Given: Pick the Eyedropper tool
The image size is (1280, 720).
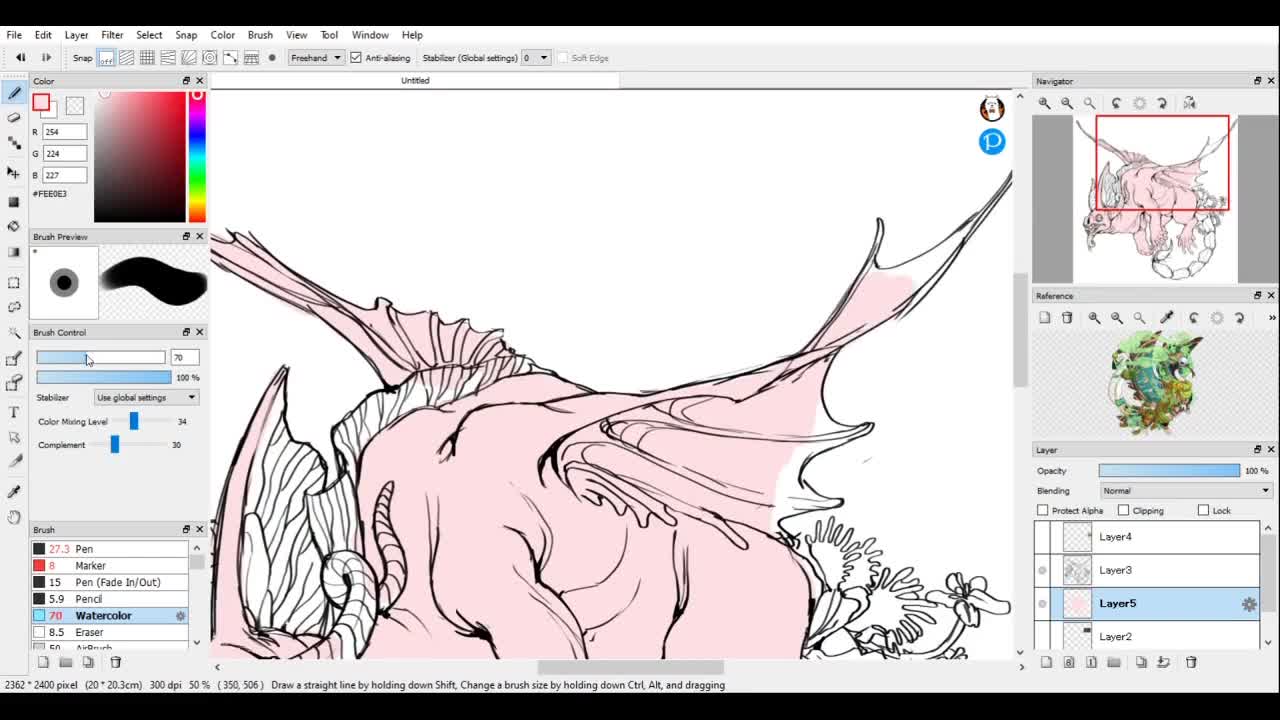Looking at the screenshot, I should pos(14,491).
